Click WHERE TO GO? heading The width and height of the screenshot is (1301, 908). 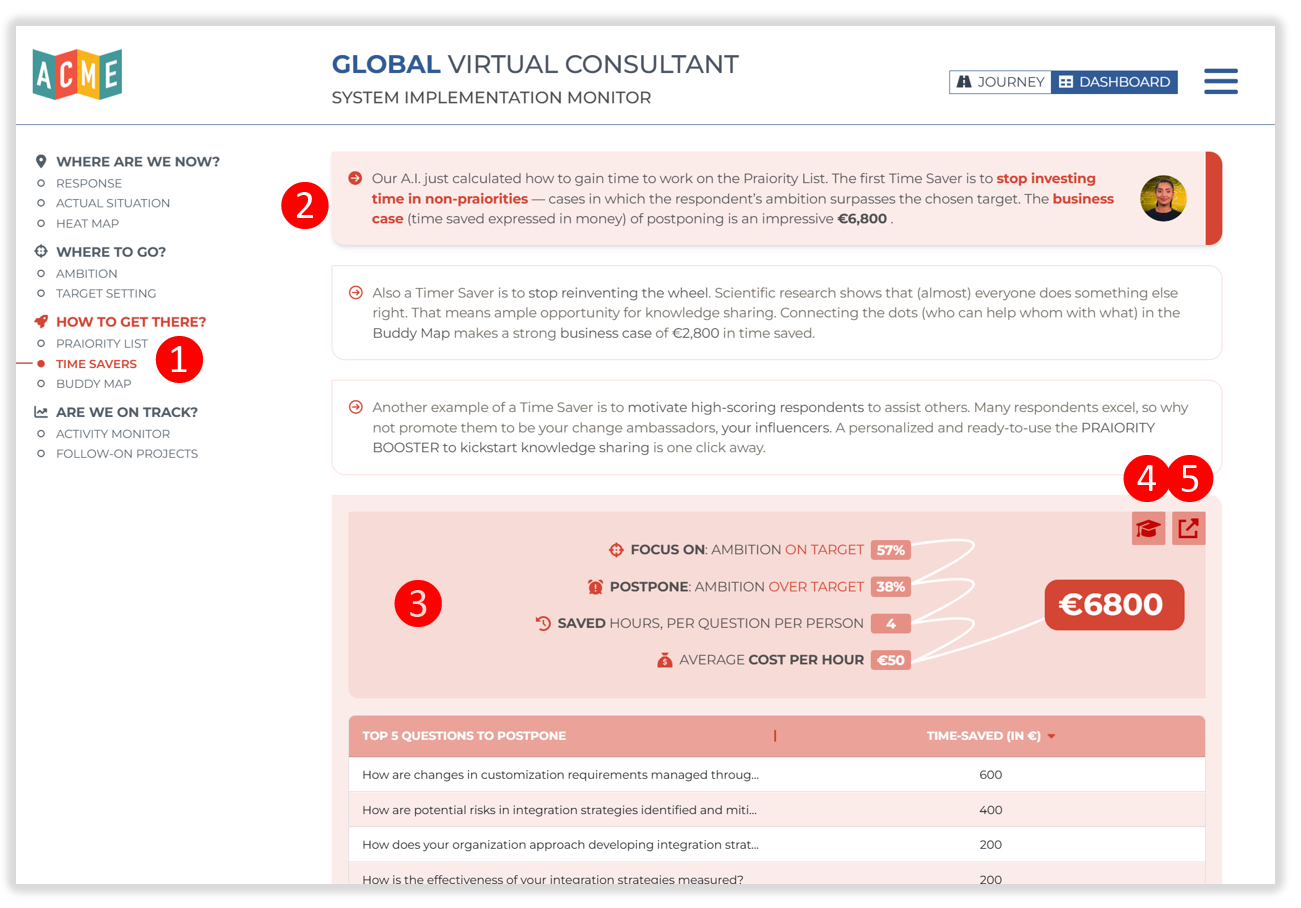click(x=111, y=252)
